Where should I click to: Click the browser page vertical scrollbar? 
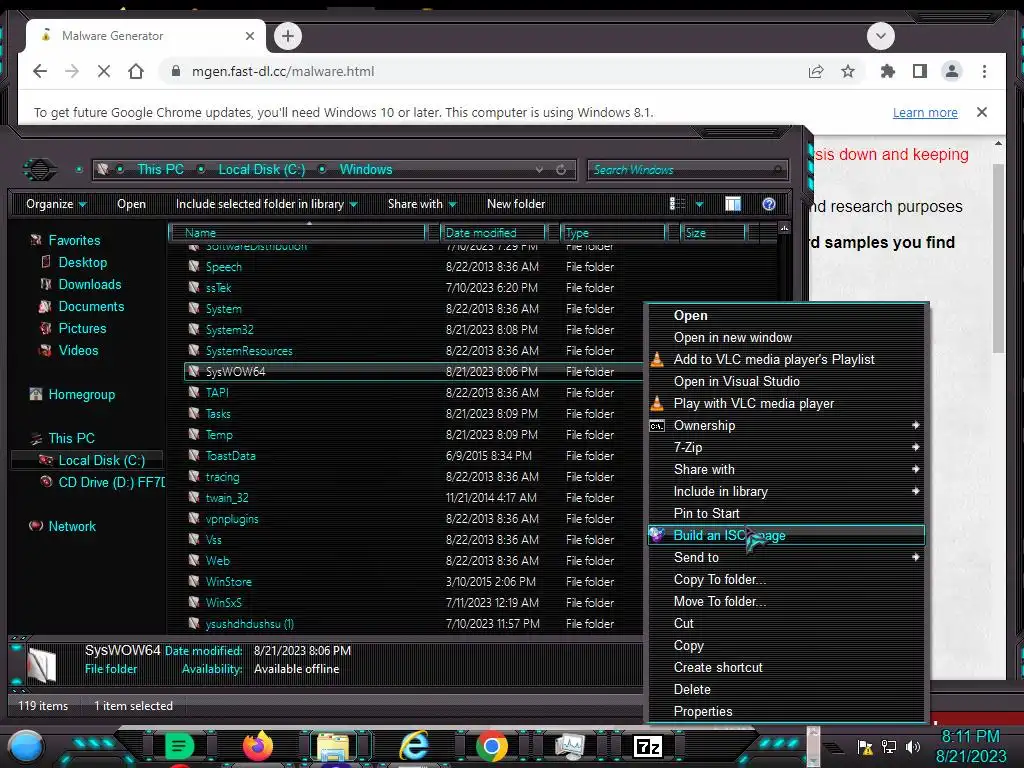pos(998,258)
